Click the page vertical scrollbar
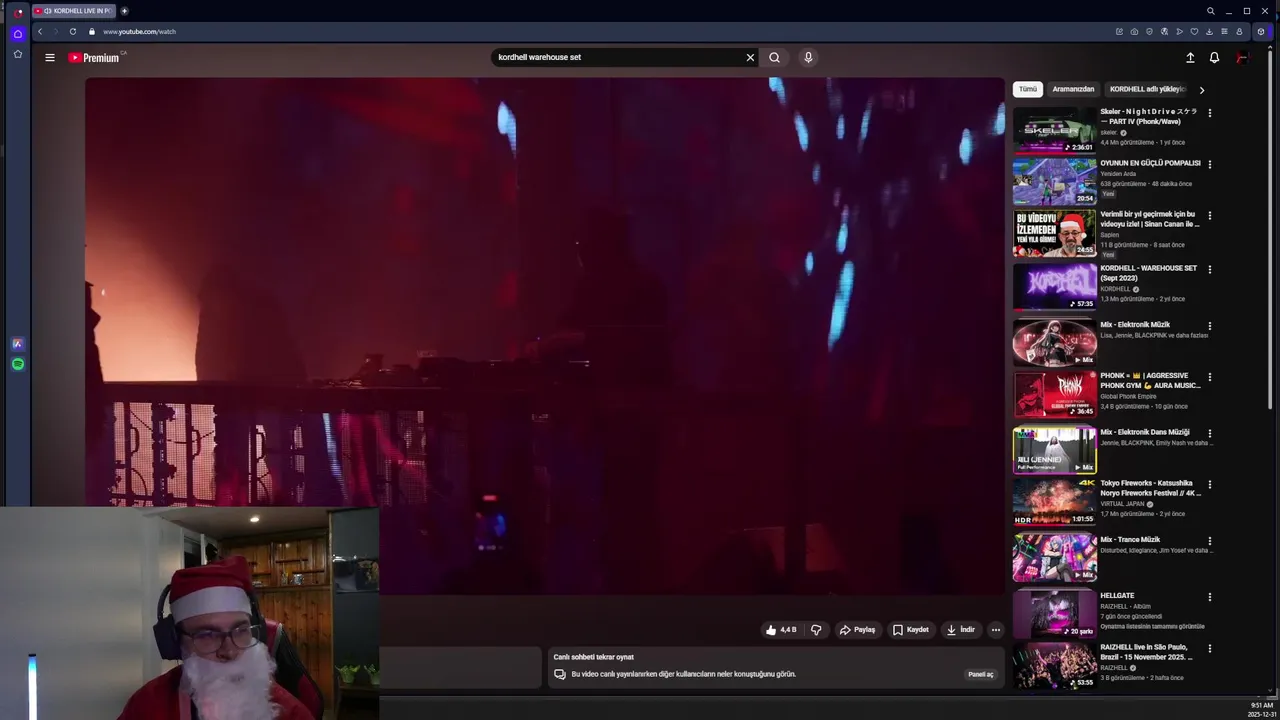 1272,230
